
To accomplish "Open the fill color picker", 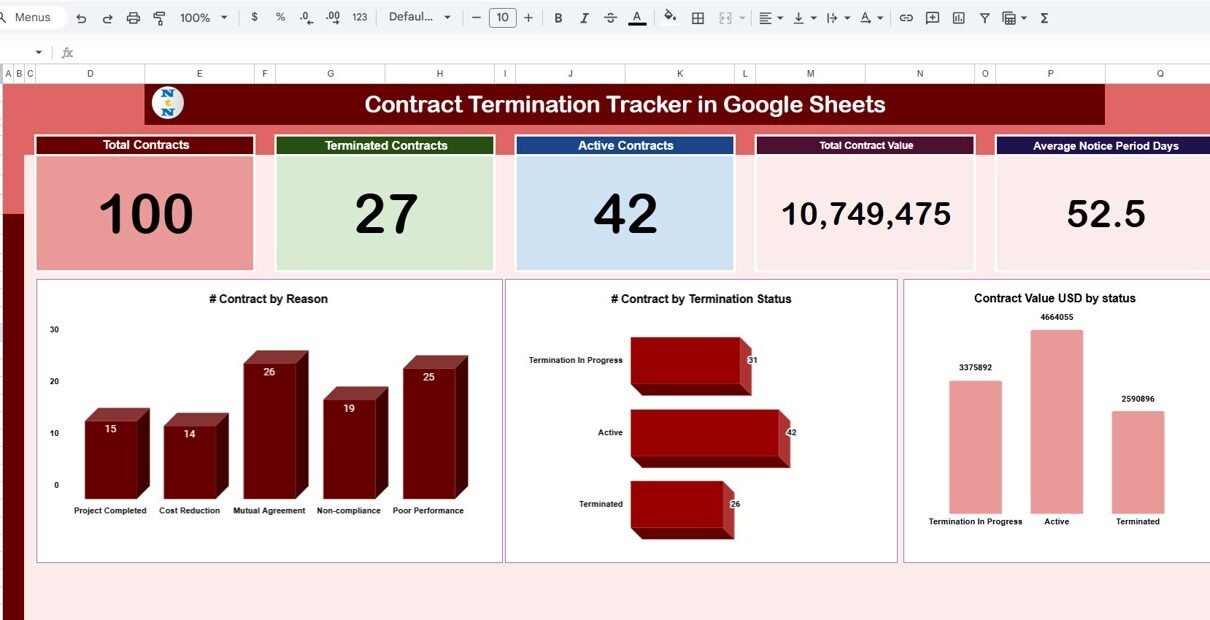I will point(670,18).
